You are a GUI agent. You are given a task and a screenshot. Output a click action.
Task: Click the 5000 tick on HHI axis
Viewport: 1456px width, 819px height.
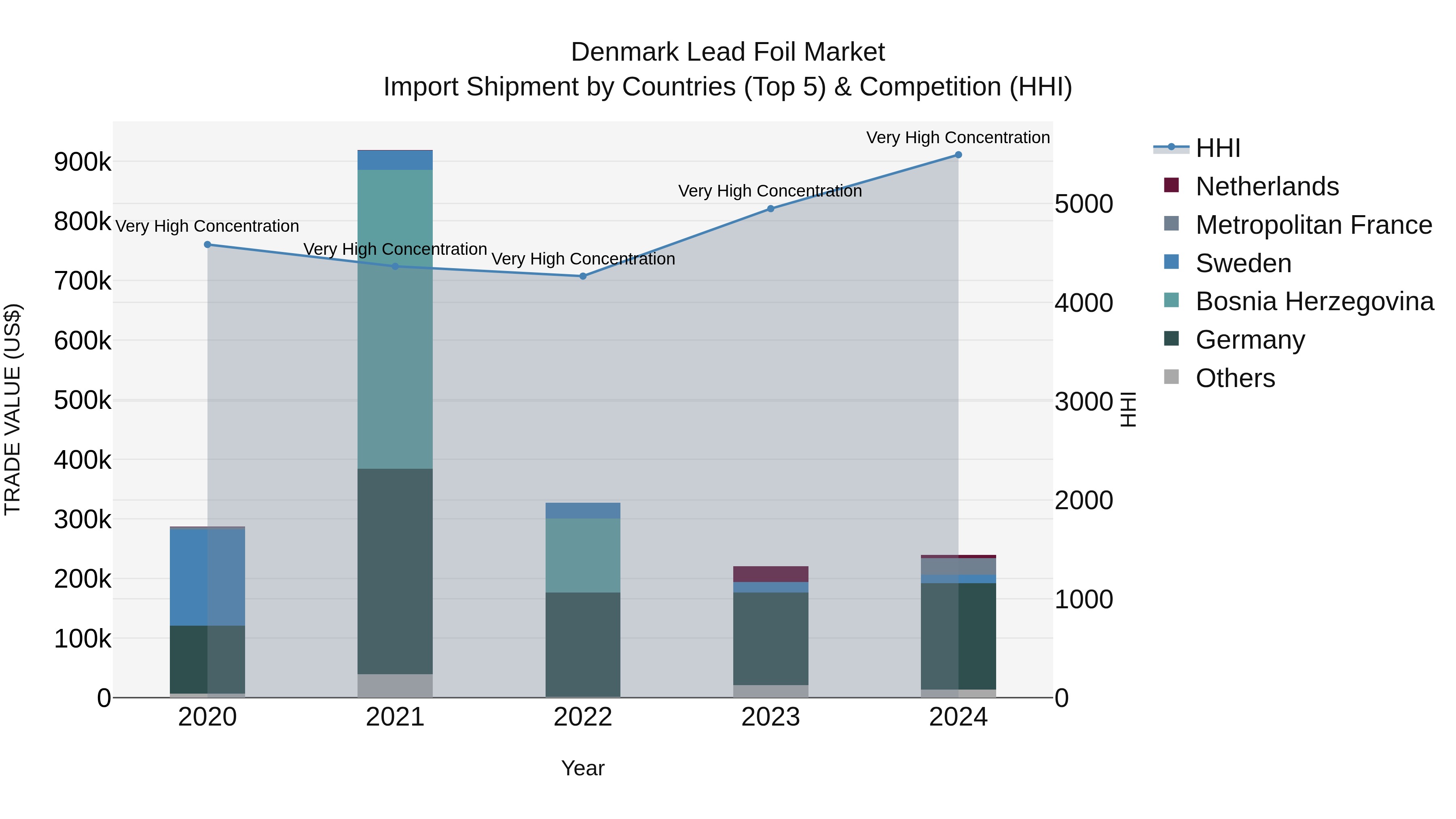click(x=1084, y=204)
